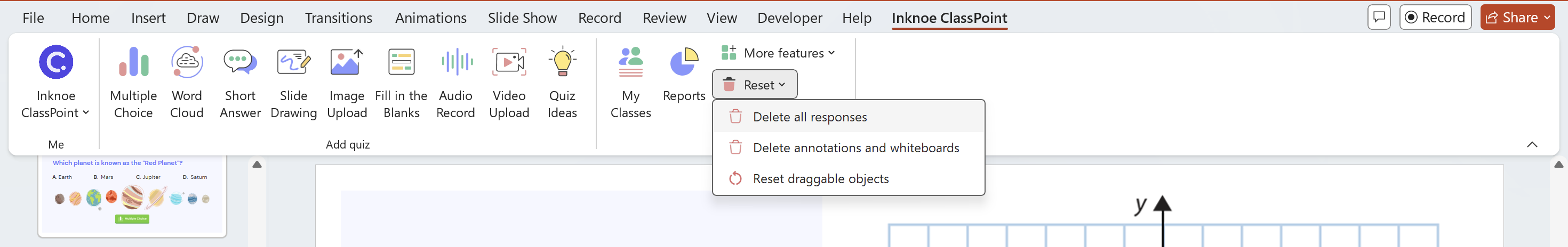Choose Delete all responses
The width and height of the screenshot is (1568, 247).
pos(849,117)
